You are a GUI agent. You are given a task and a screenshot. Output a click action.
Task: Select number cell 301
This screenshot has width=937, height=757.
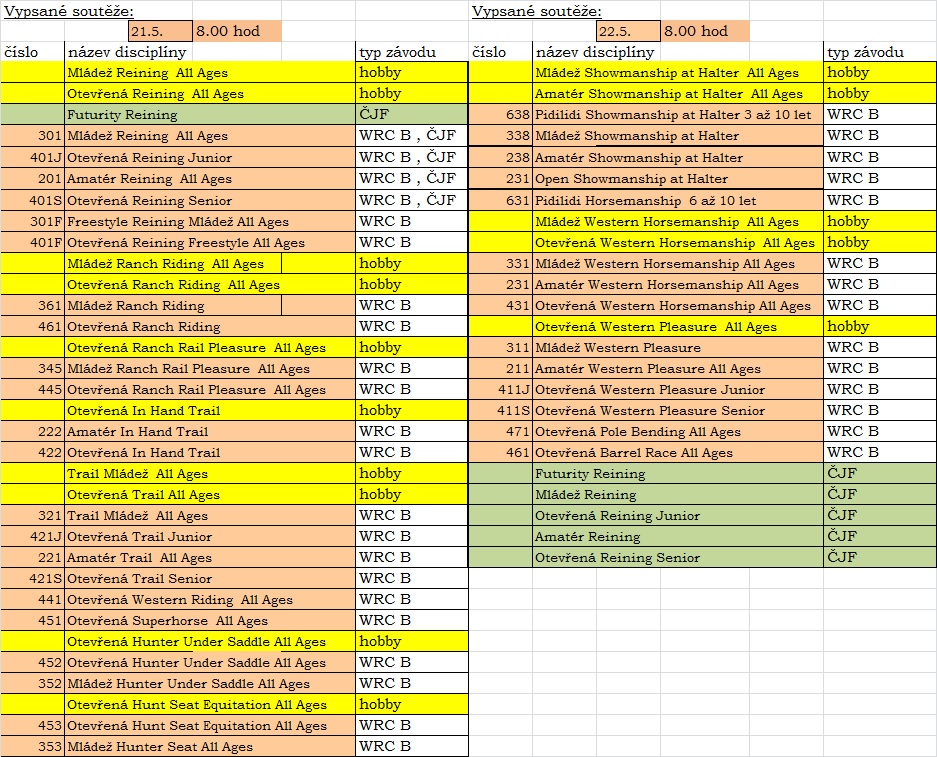point(33,136)
